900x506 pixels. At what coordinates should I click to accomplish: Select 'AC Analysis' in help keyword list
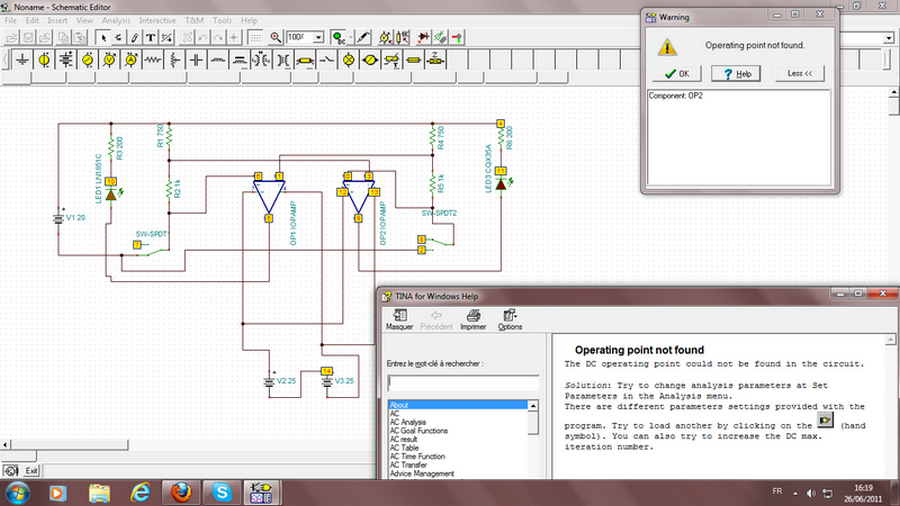tap(408, 422)
